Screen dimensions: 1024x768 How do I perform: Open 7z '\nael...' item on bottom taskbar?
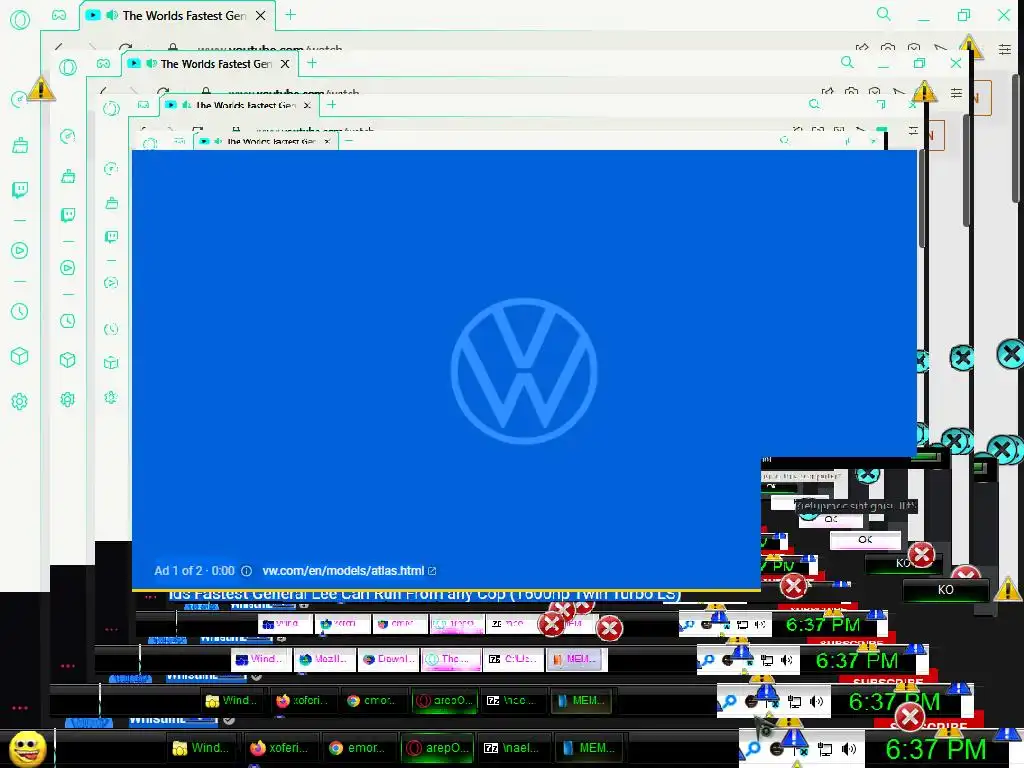click(514, 748)
